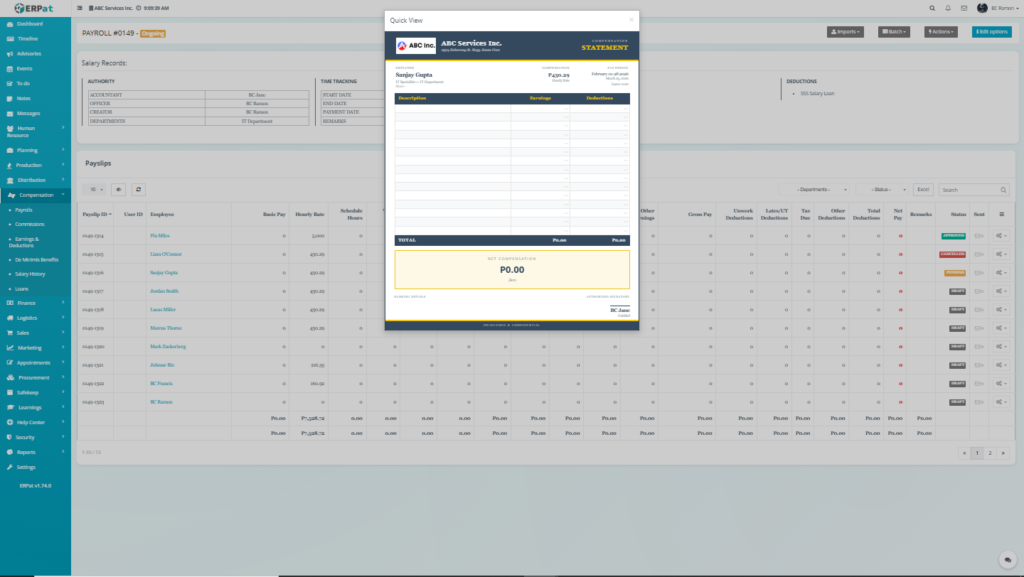Viewport: 1024px width, 577px height.
Task: Open the Actions dropdown button
Action: [x=940, y=31]
